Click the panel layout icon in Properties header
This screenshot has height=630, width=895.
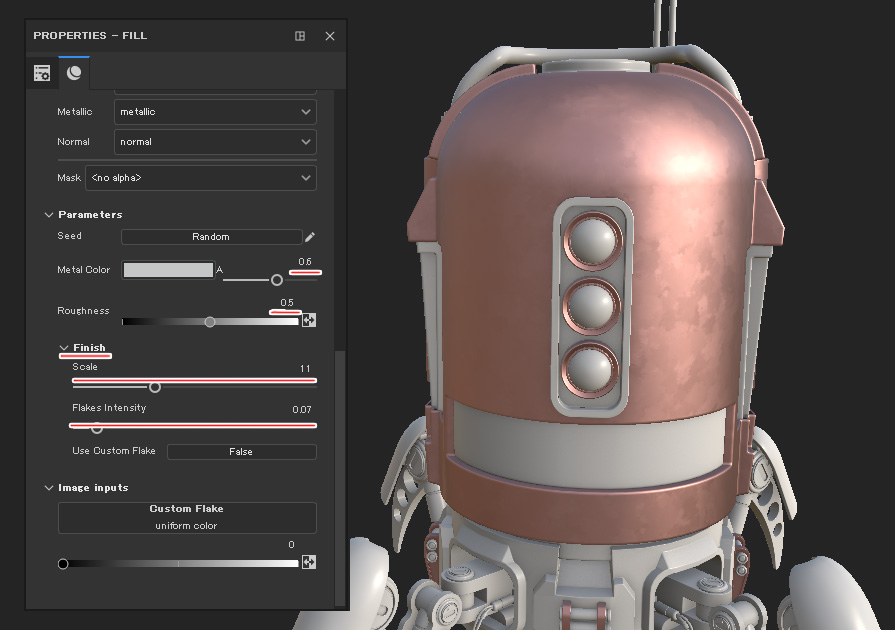pos(300,36)
